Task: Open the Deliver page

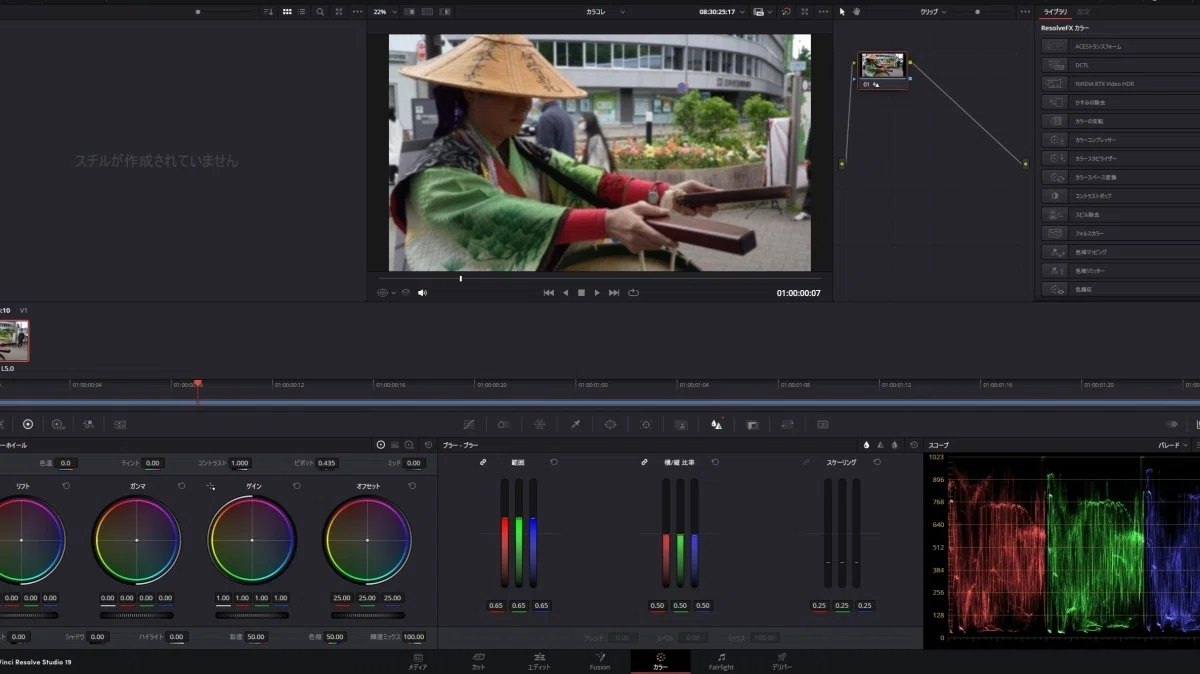Action: click(x=782, y=662)
